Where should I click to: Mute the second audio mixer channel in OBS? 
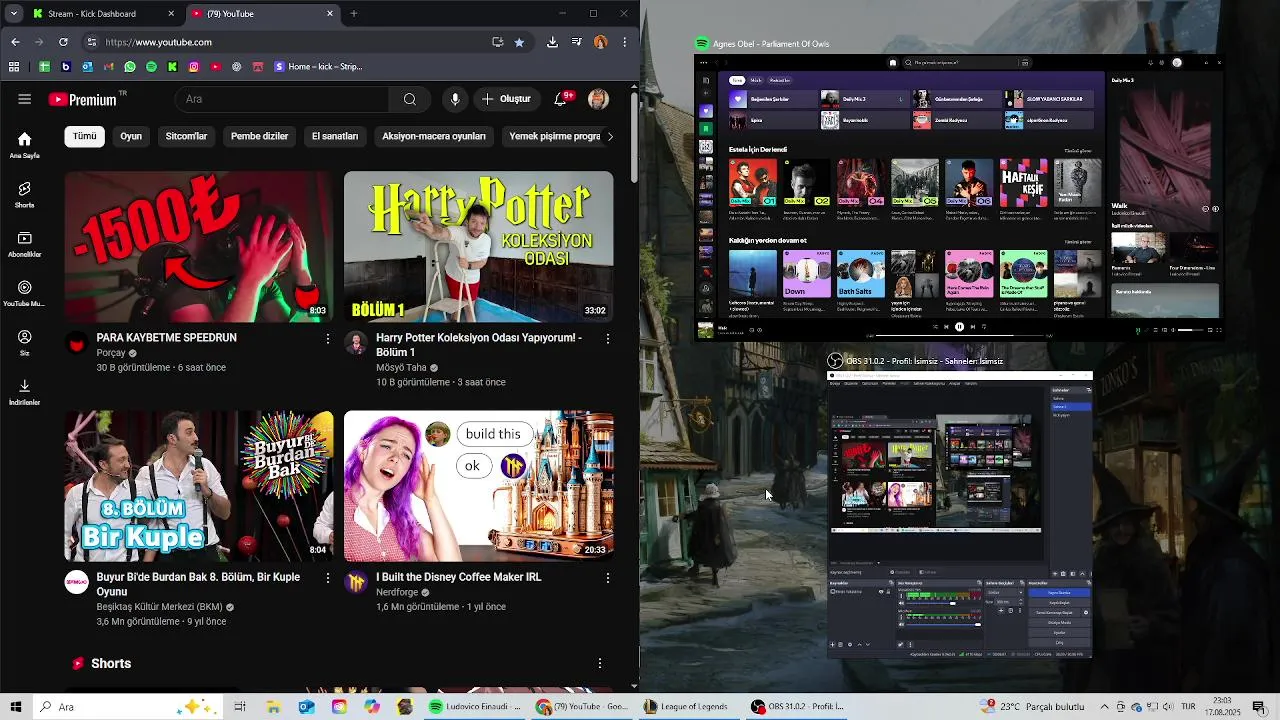tap(901, 624)
